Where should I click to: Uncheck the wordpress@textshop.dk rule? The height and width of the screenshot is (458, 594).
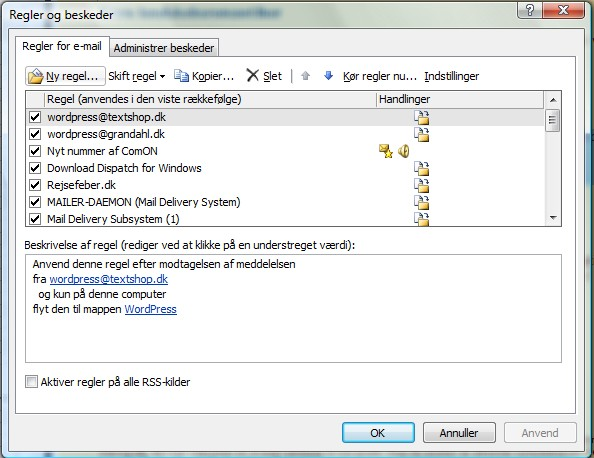coord(35,117)
